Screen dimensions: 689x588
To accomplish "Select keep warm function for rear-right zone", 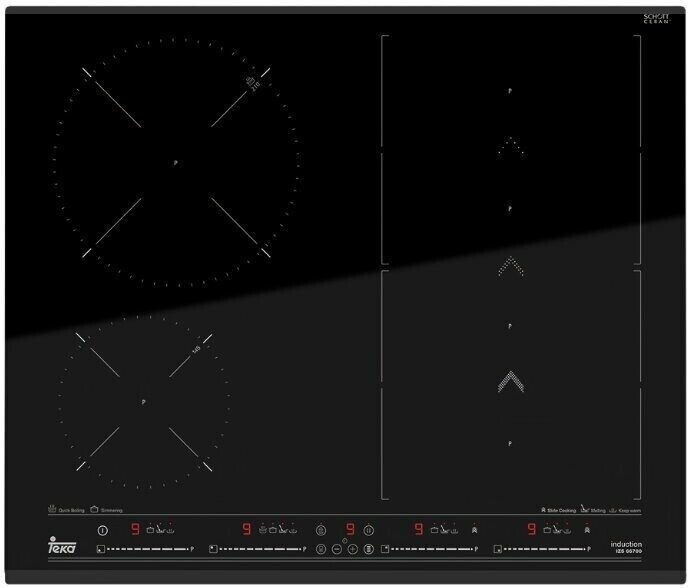I will point(454,531).
